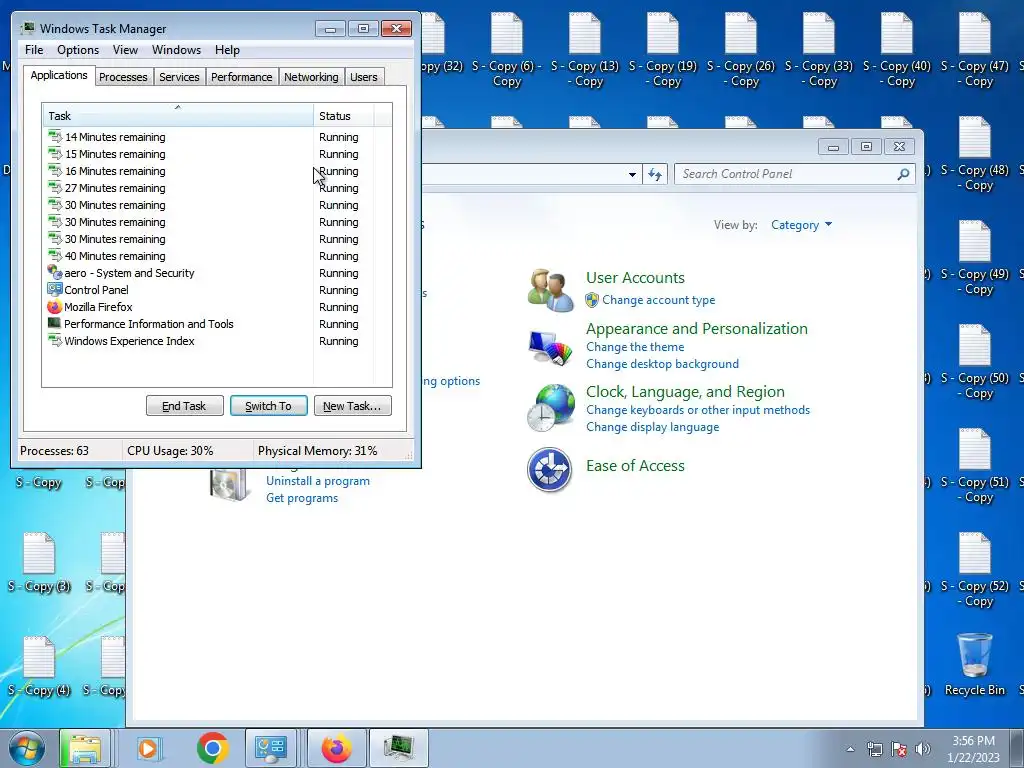Expand the address bar history dropdown arrow
Viewport: 1024px width, 768px height.
coord(632,174)
